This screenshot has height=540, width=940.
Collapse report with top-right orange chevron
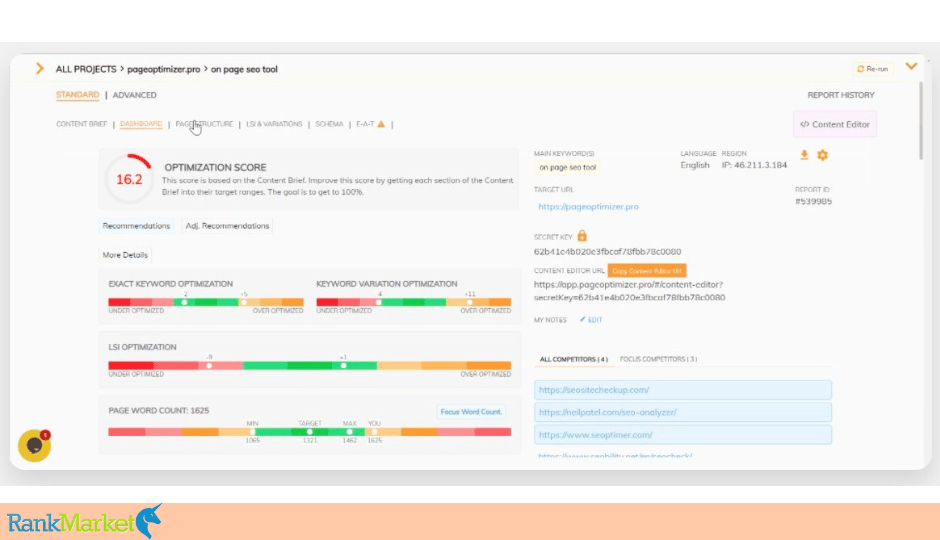click(x=911, y=67)
